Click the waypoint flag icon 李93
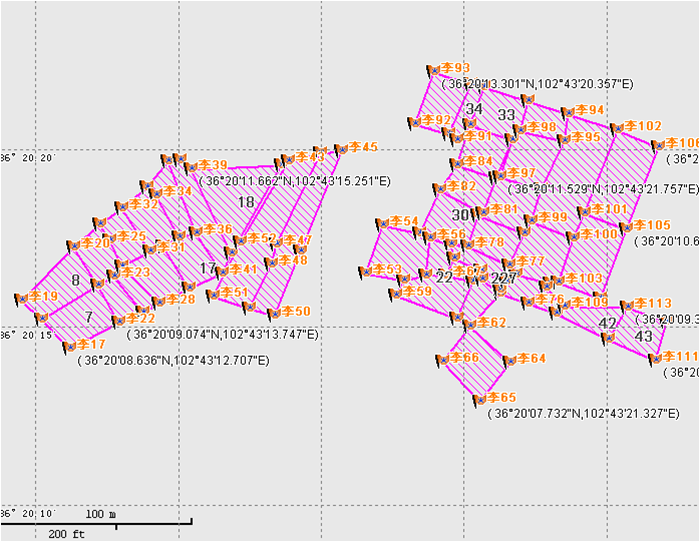 (436, 69)
